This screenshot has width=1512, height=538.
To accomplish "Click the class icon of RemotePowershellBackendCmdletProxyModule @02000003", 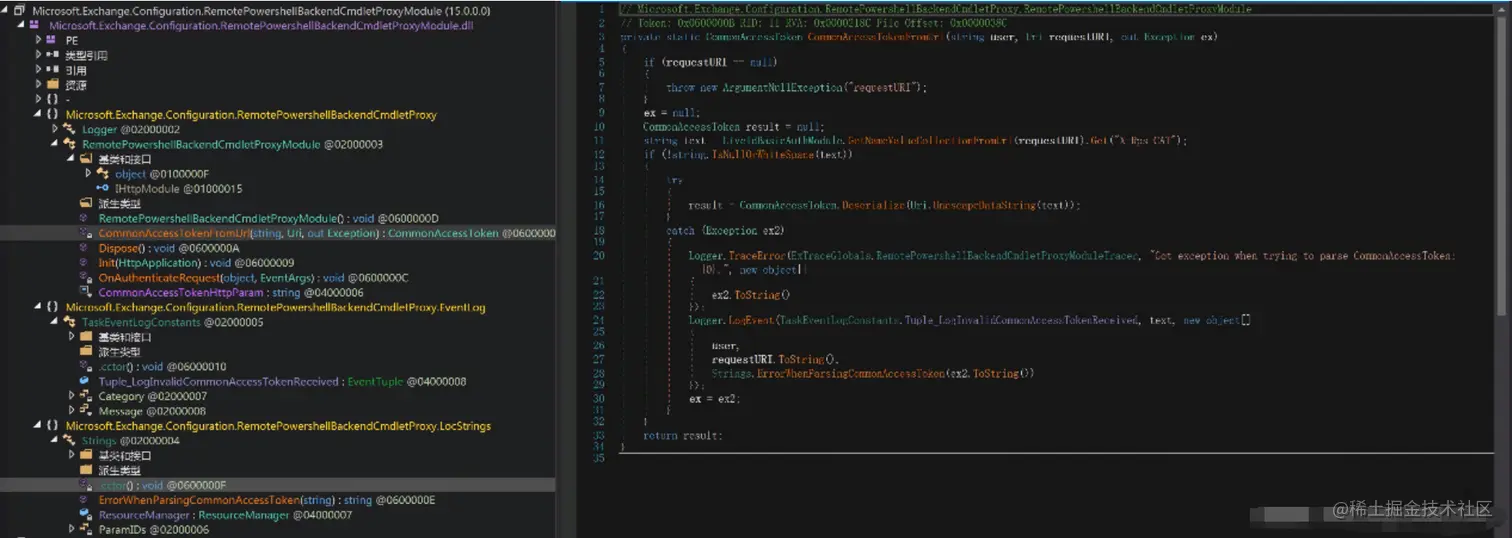I will (x=70, y=144).
